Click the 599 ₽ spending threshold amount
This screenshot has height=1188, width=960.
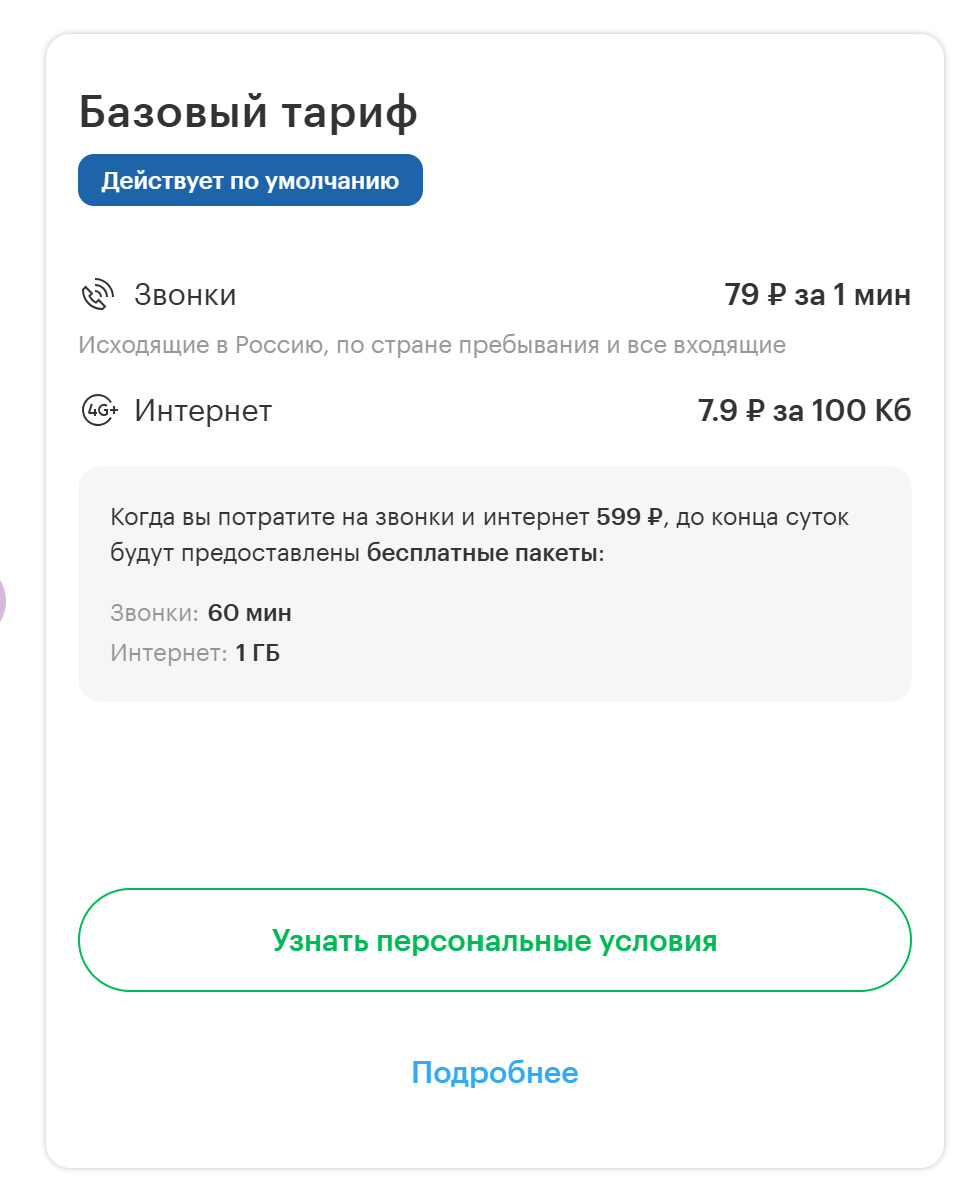point(629,517)
